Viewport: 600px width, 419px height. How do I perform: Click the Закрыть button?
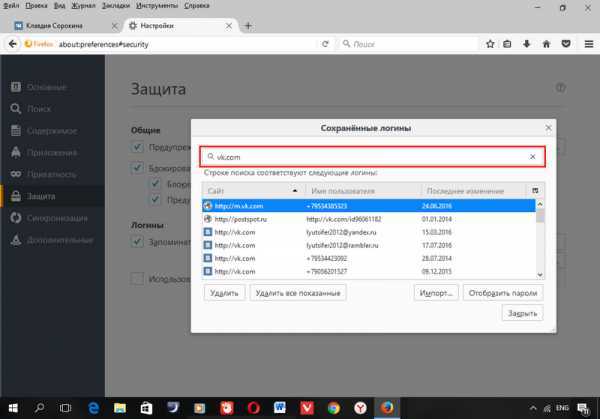522,313
